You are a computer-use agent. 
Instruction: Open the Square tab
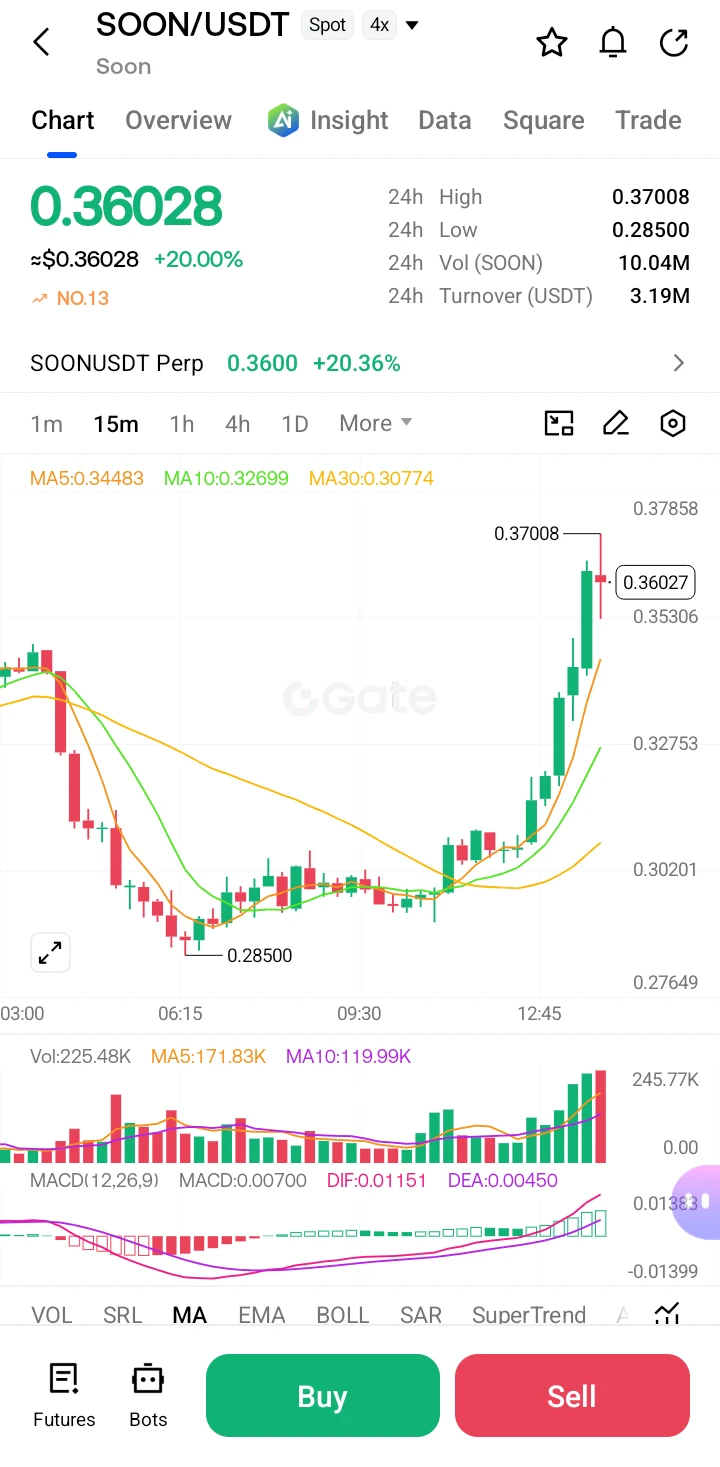point(544,120)
